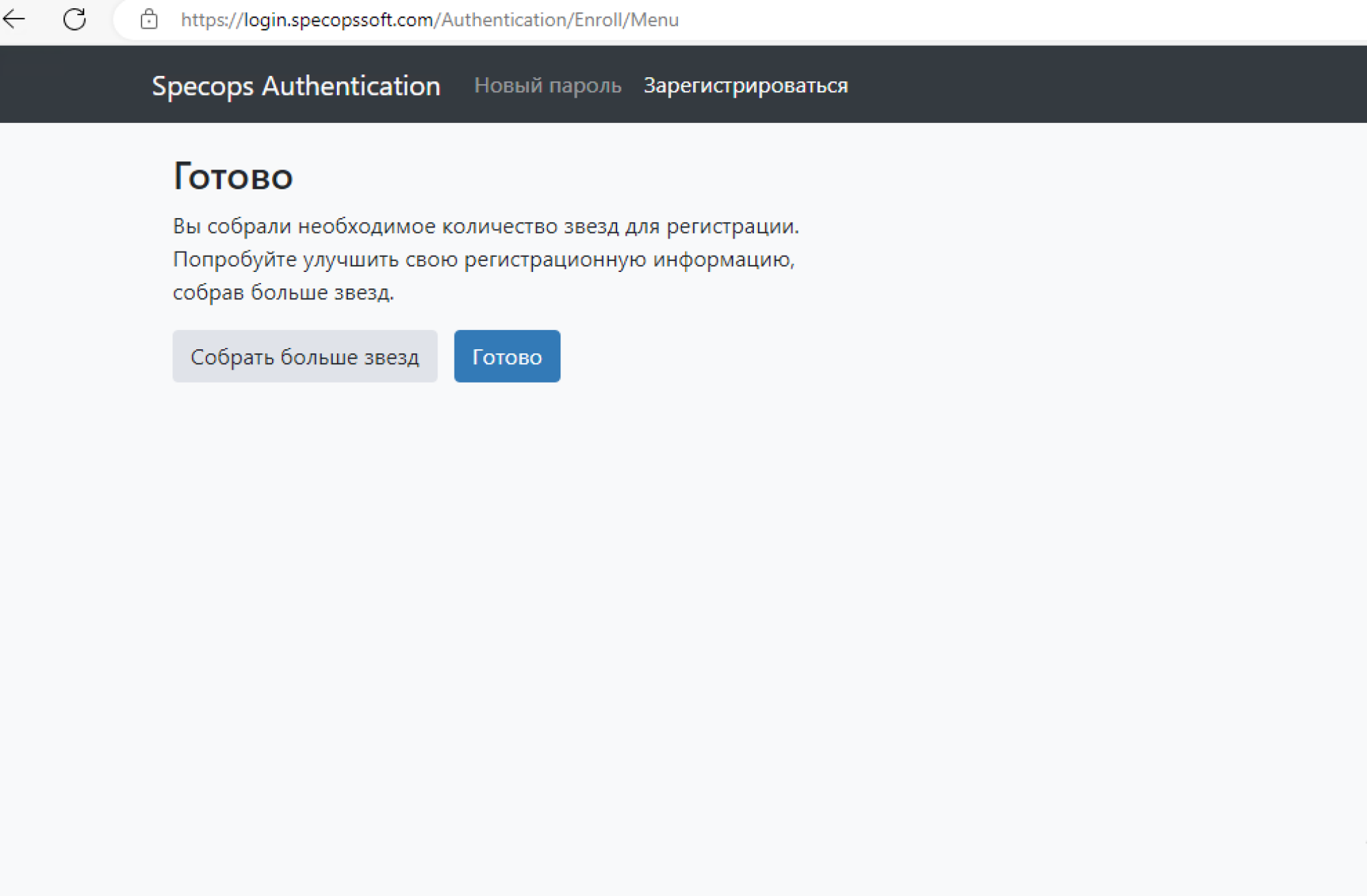1367x896 pixels.
Task: Click the word регистрации in the paragraph
Action: (732, 226)
